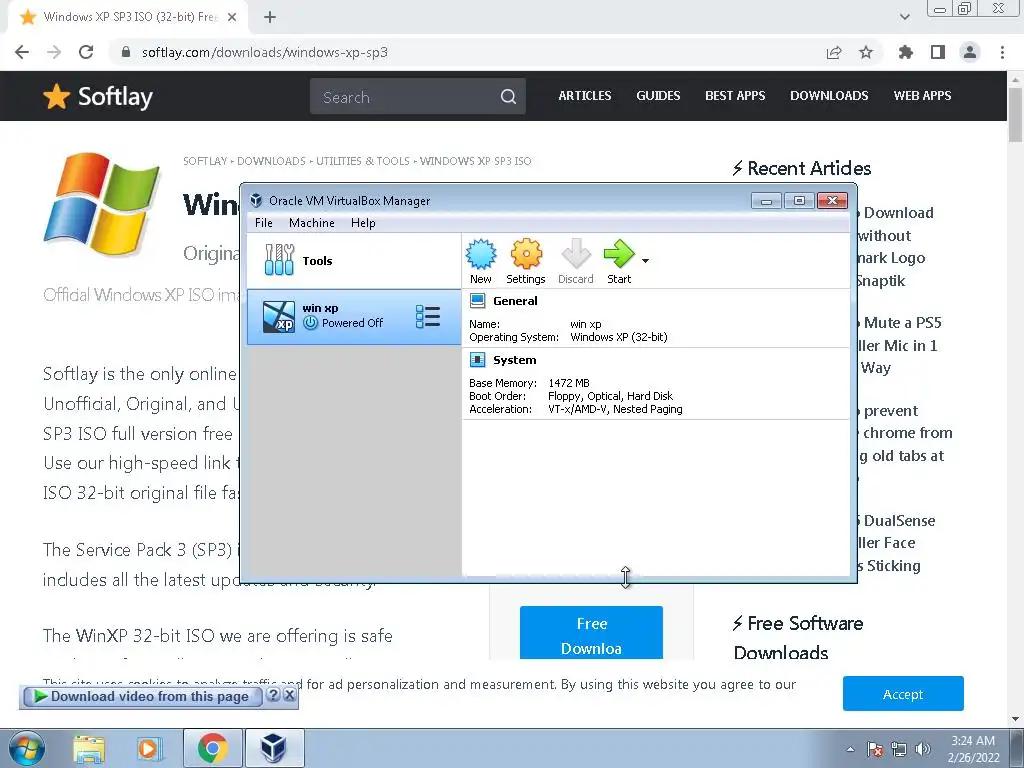This screenshot has height=768, width=1024.
Task: Click the General section heading
Action: click(515, 300)
